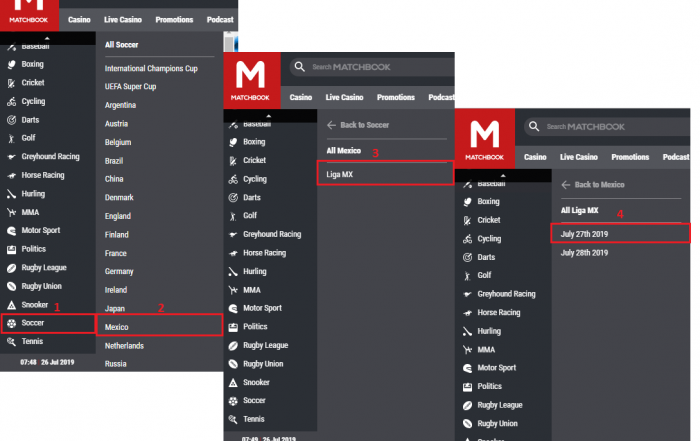Click the Darts icon in the middle panel sidebar
This screenshot has height=441, width=700.
[233, 198]
